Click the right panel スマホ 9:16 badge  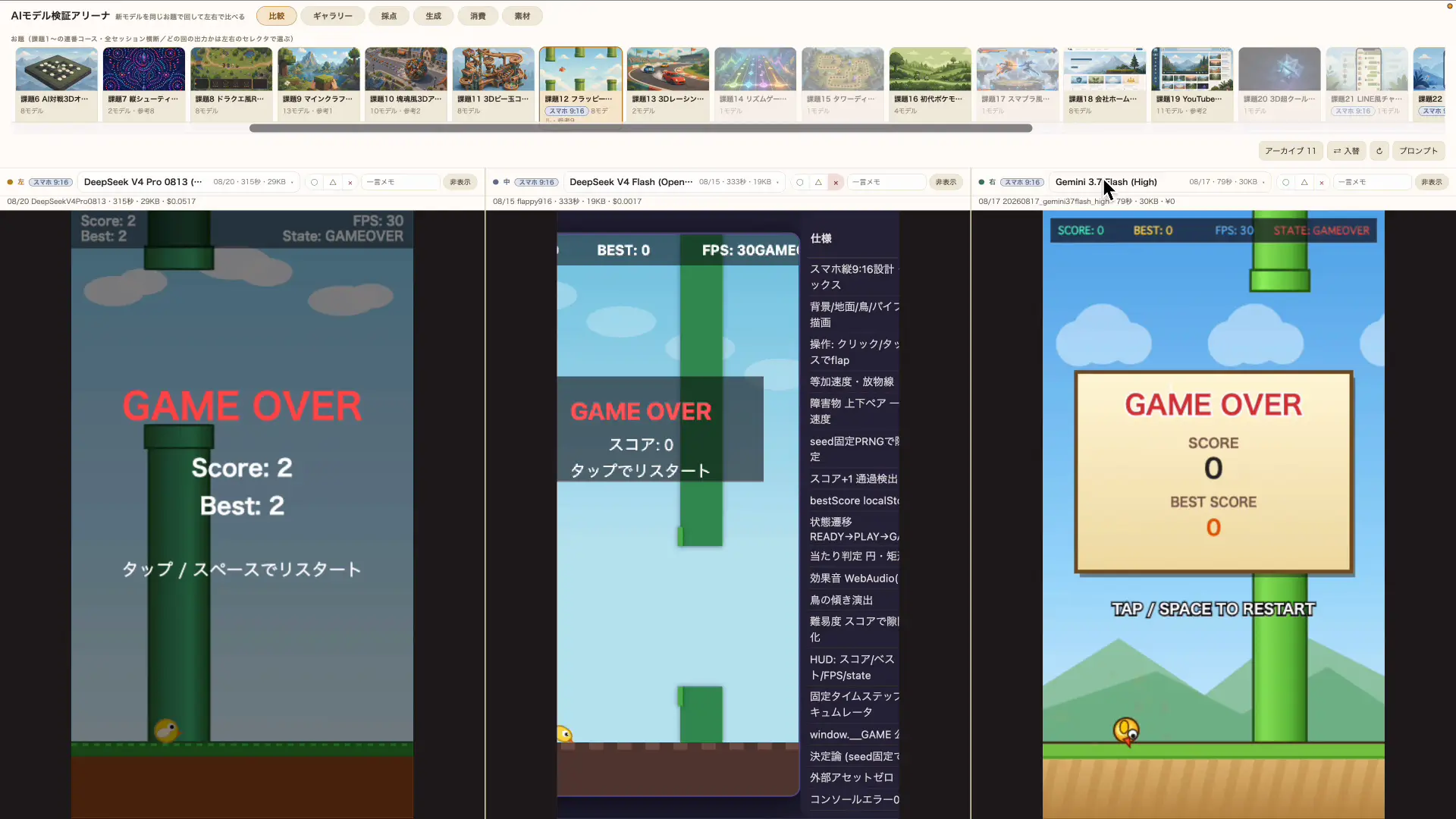[x=1022, y=182]
